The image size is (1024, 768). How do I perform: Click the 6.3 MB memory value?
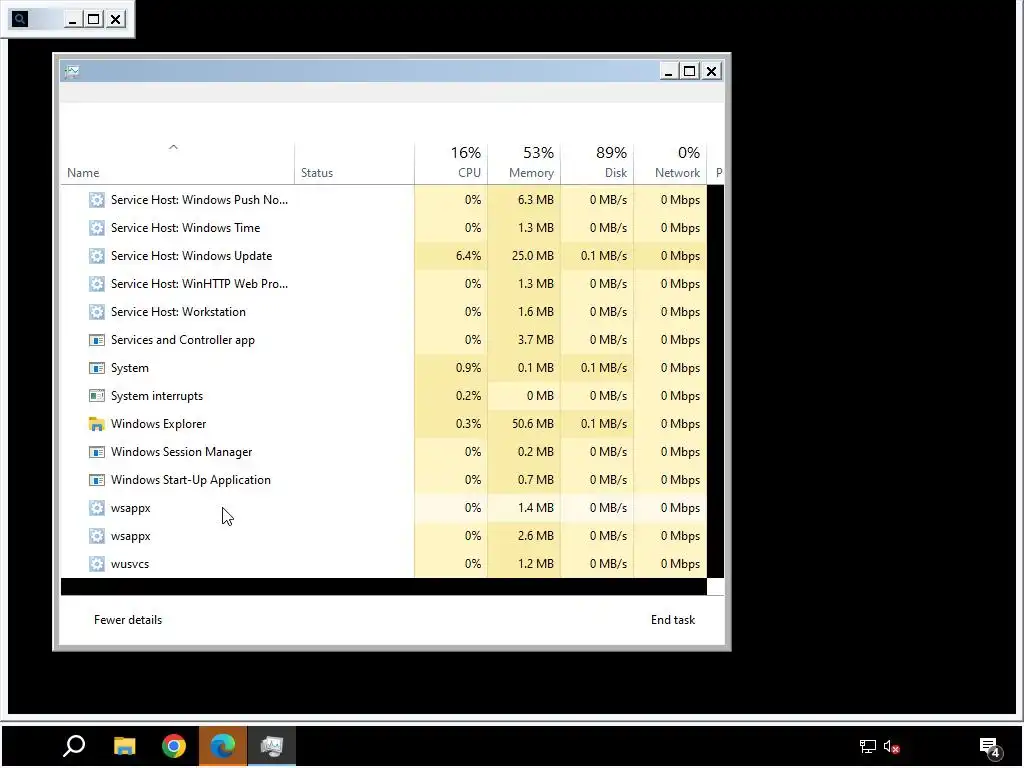click(x=536, y=200)
